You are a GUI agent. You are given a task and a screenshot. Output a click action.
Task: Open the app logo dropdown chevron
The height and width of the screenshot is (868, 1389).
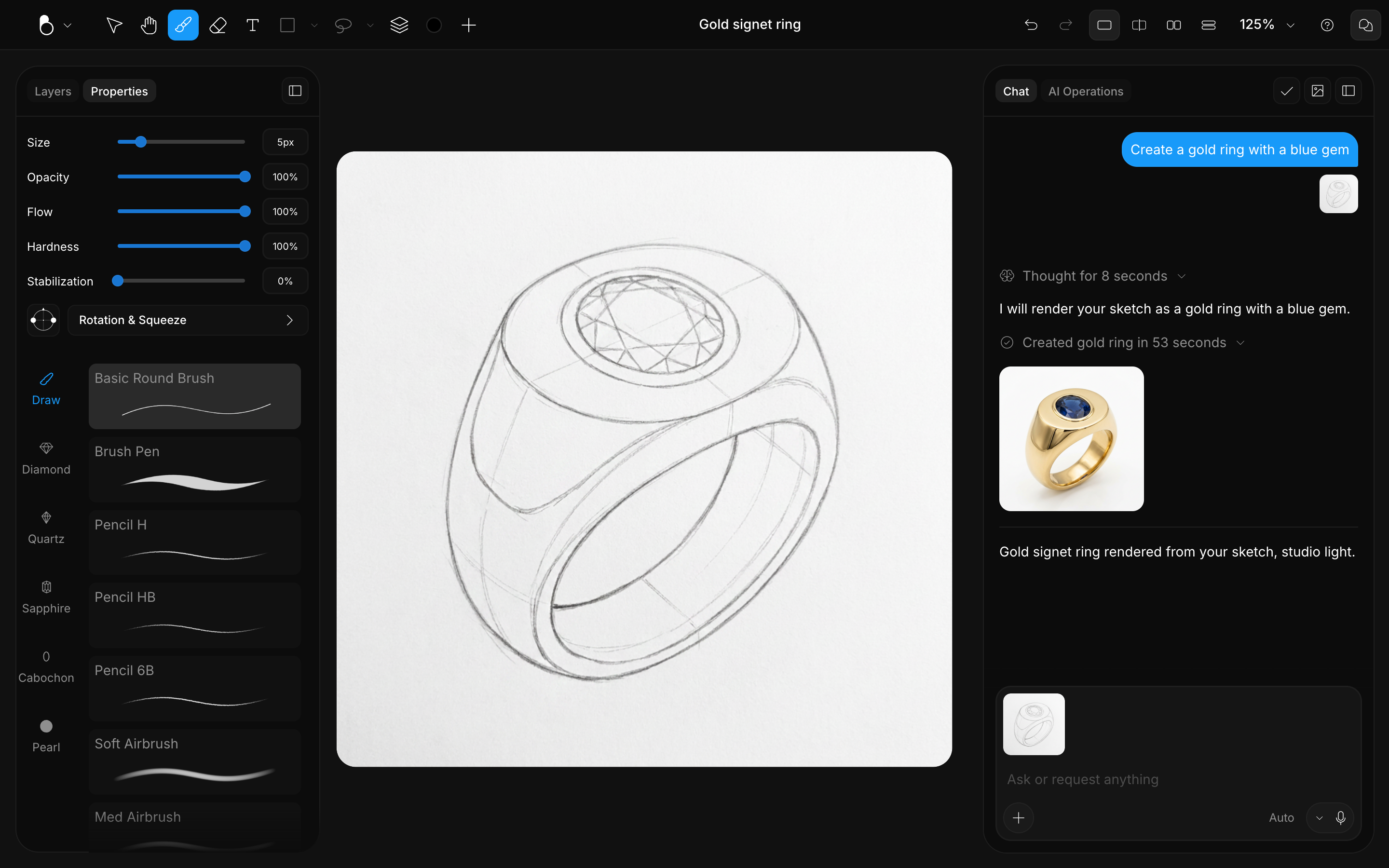(68, 25)
